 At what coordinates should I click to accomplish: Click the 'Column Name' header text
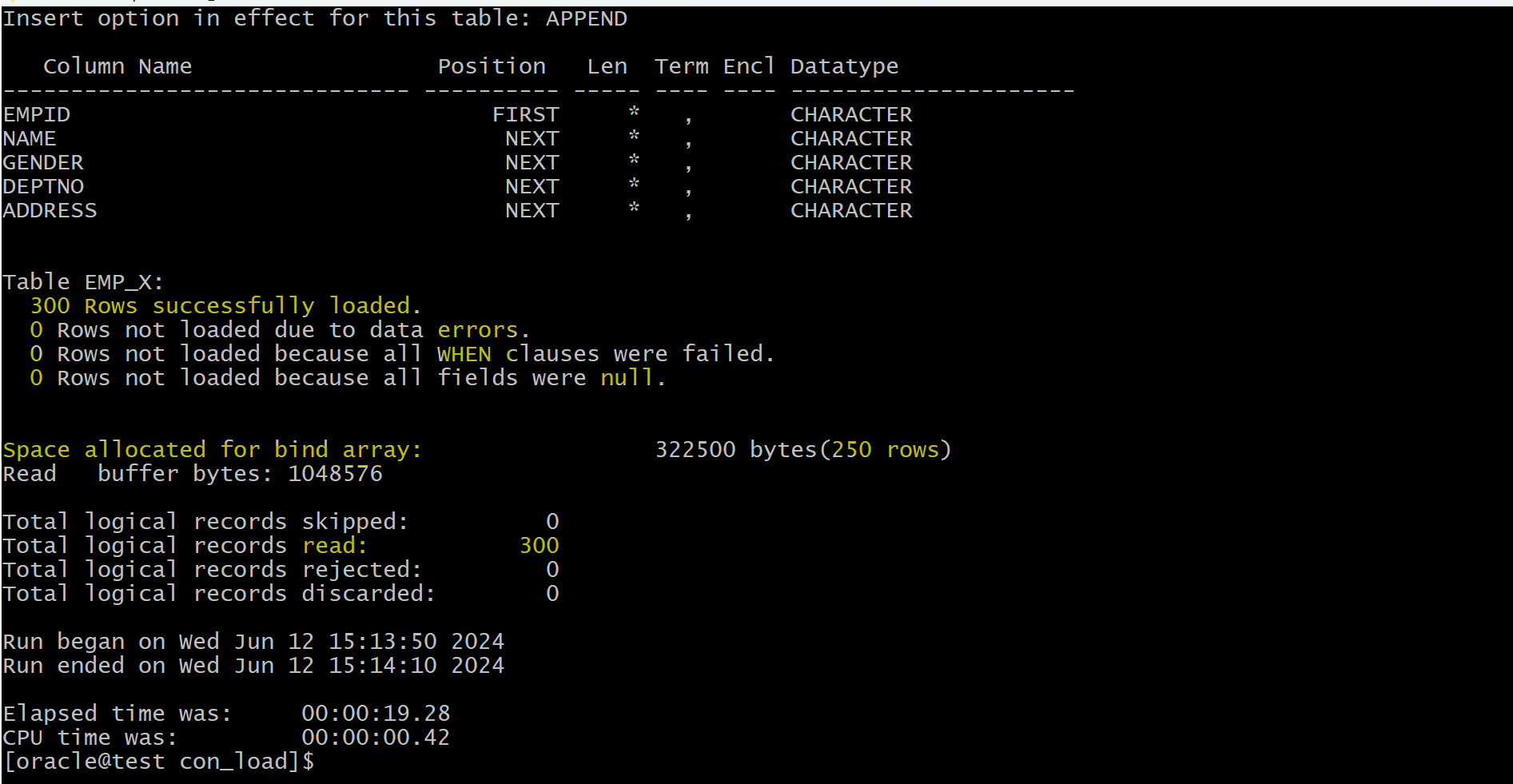coord(117,66)
